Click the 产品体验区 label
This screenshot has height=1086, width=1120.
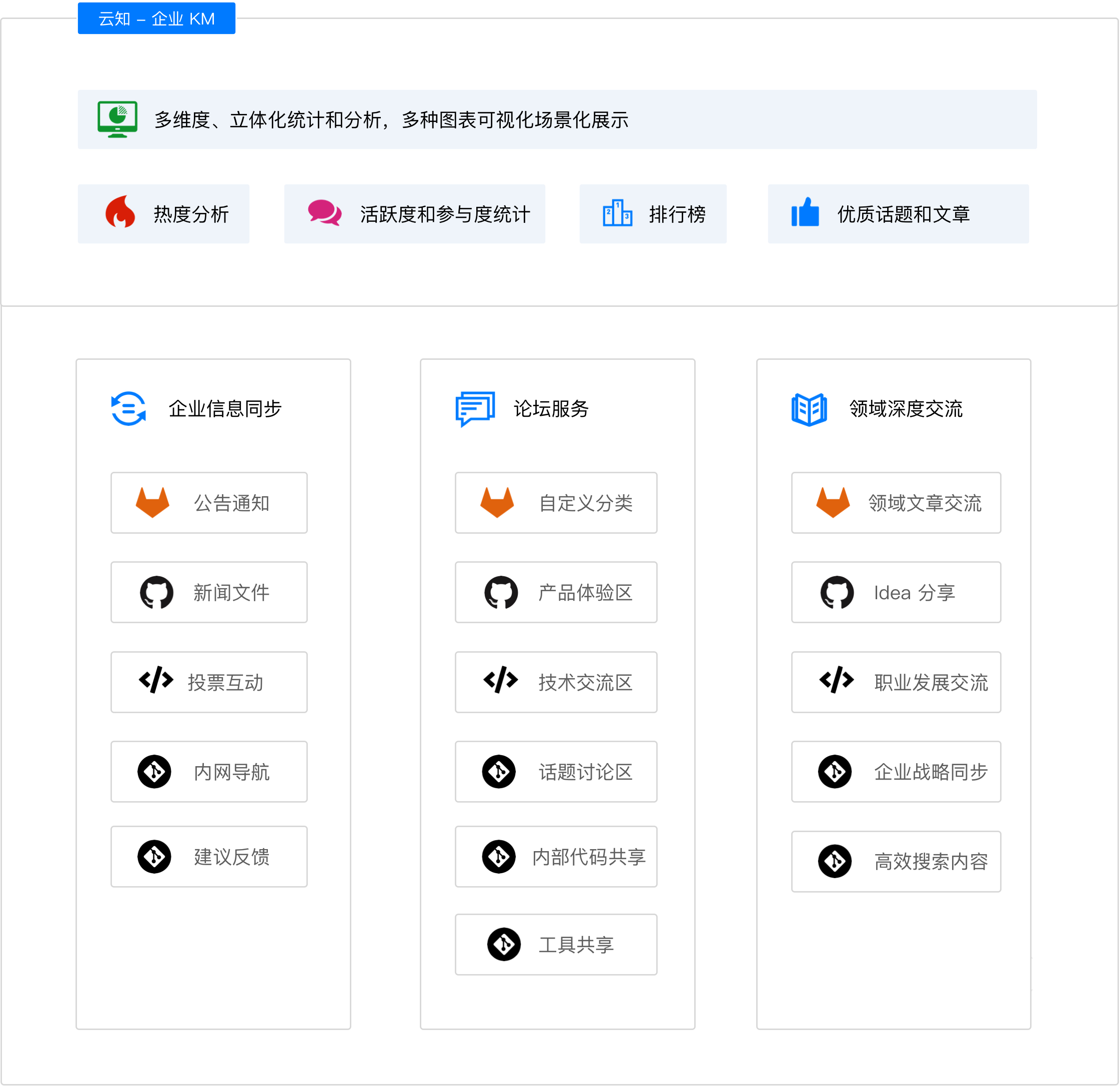[586, 593]
